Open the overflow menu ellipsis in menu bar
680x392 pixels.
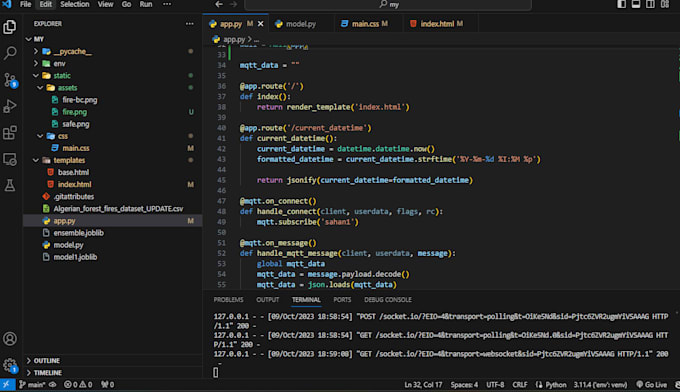click(167, 4)
